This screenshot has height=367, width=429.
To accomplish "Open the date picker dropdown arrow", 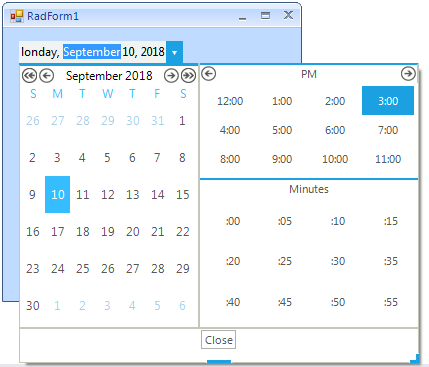I will pos(174,52).
